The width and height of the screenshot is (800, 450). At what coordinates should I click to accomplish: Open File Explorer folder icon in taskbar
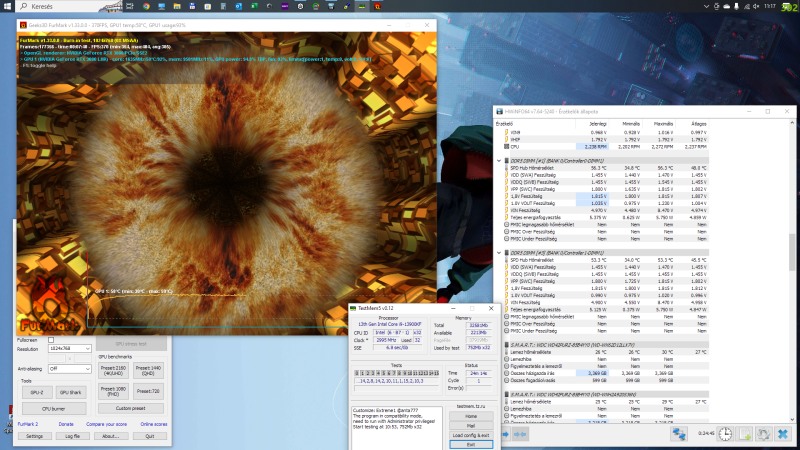(x=177, y=6)
